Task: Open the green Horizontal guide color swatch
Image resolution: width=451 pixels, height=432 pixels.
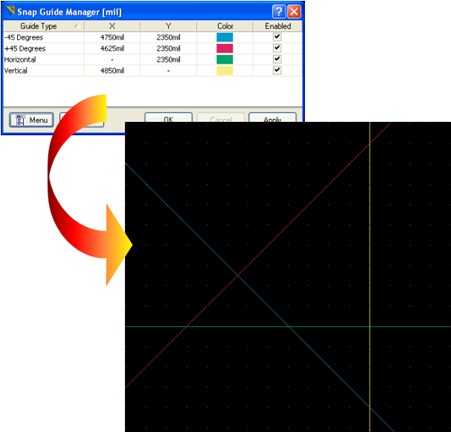Action: (x=225, y=59)
